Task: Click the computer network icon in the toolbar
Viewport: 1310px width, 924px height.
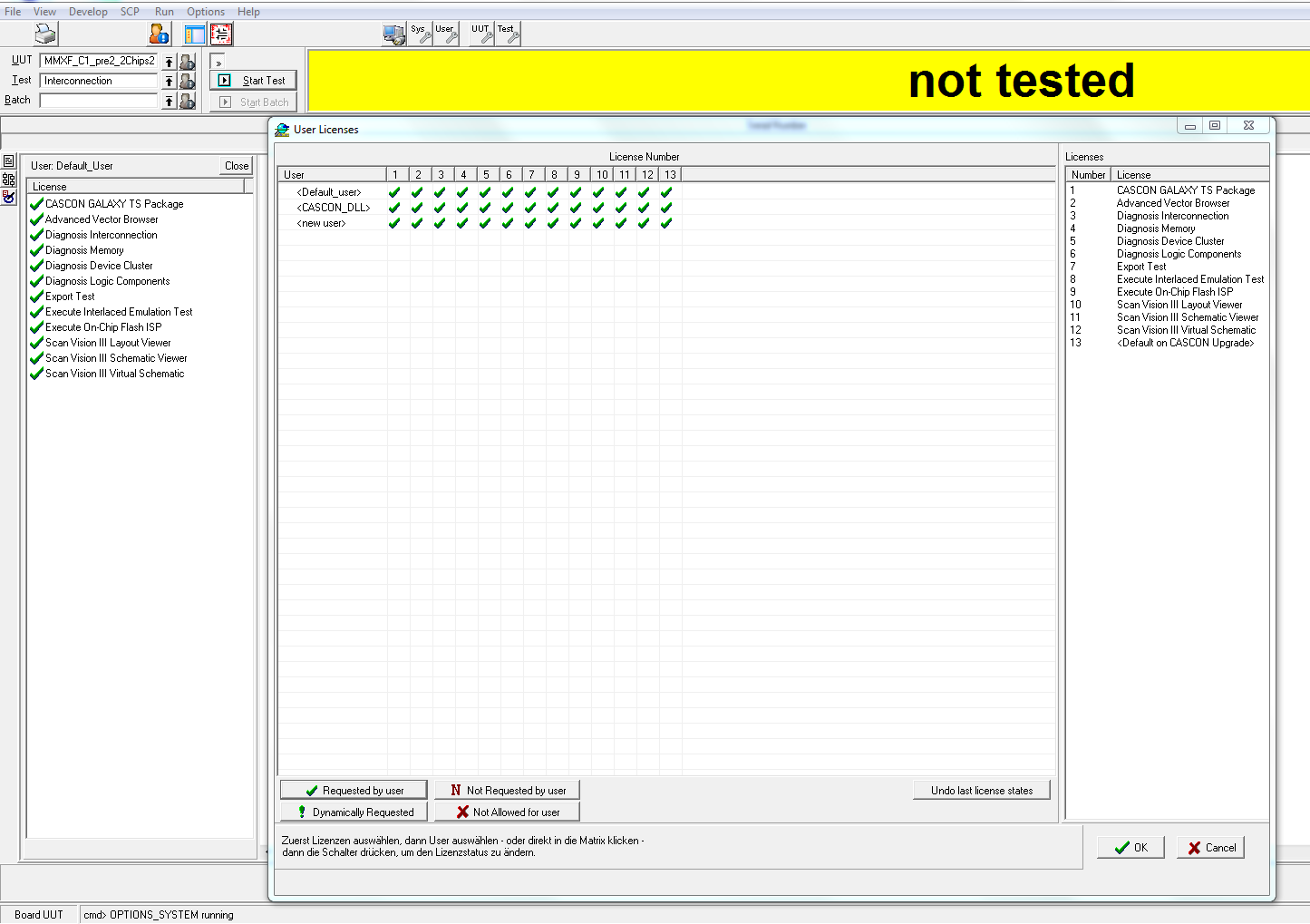Action: [394, 34]
